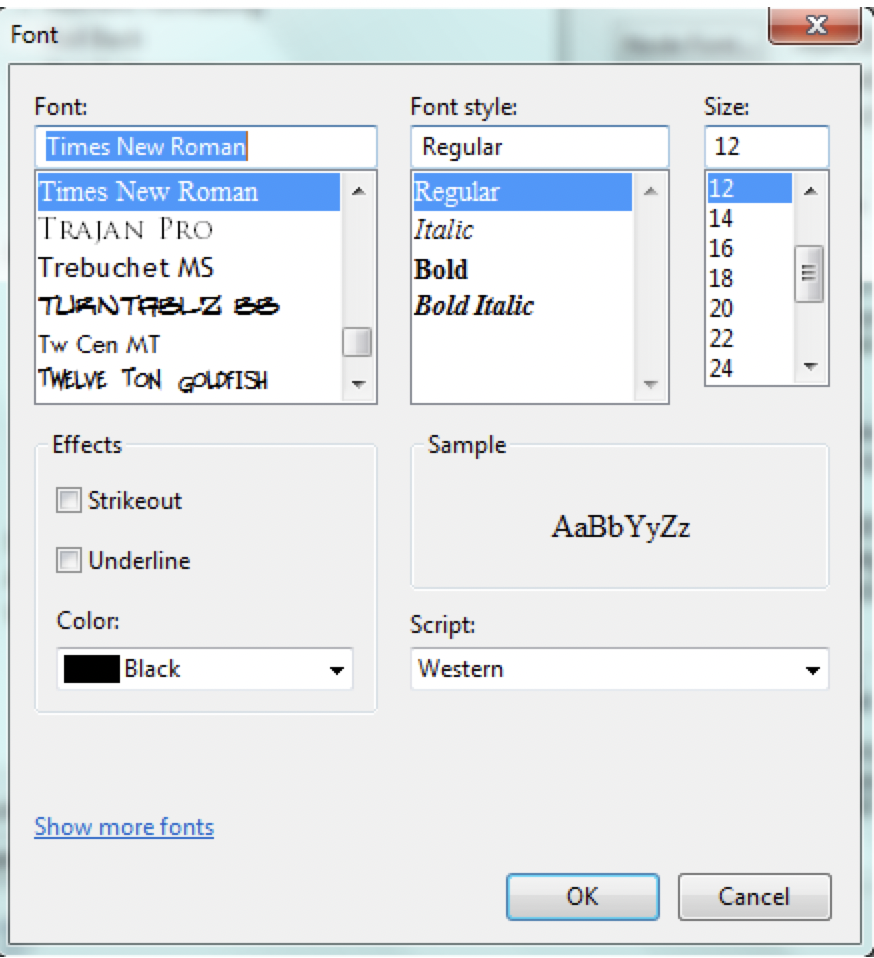This screenshot has width=874, height=958.
Task: Pick size 18 from the size list
Action: pyautogui.click(x=721, y=279)
